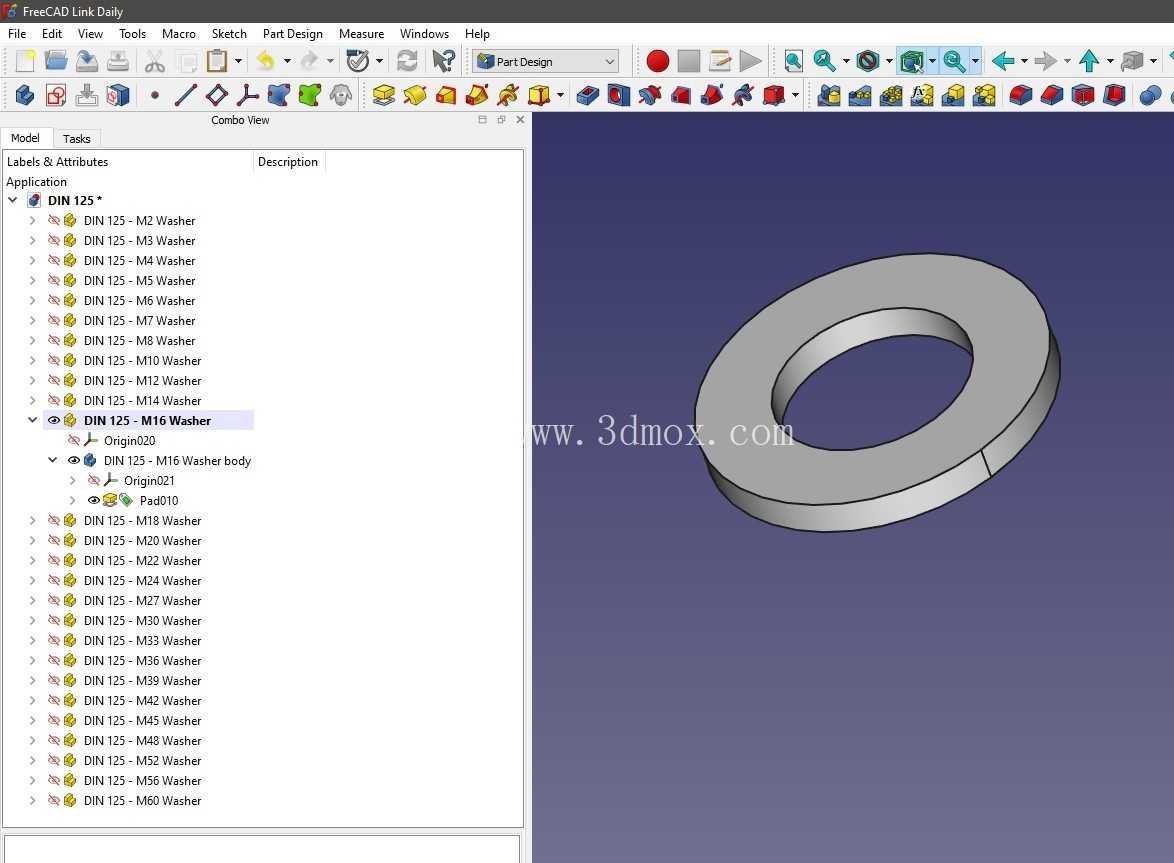Click the Additive Helix icon

pos(508,96)
